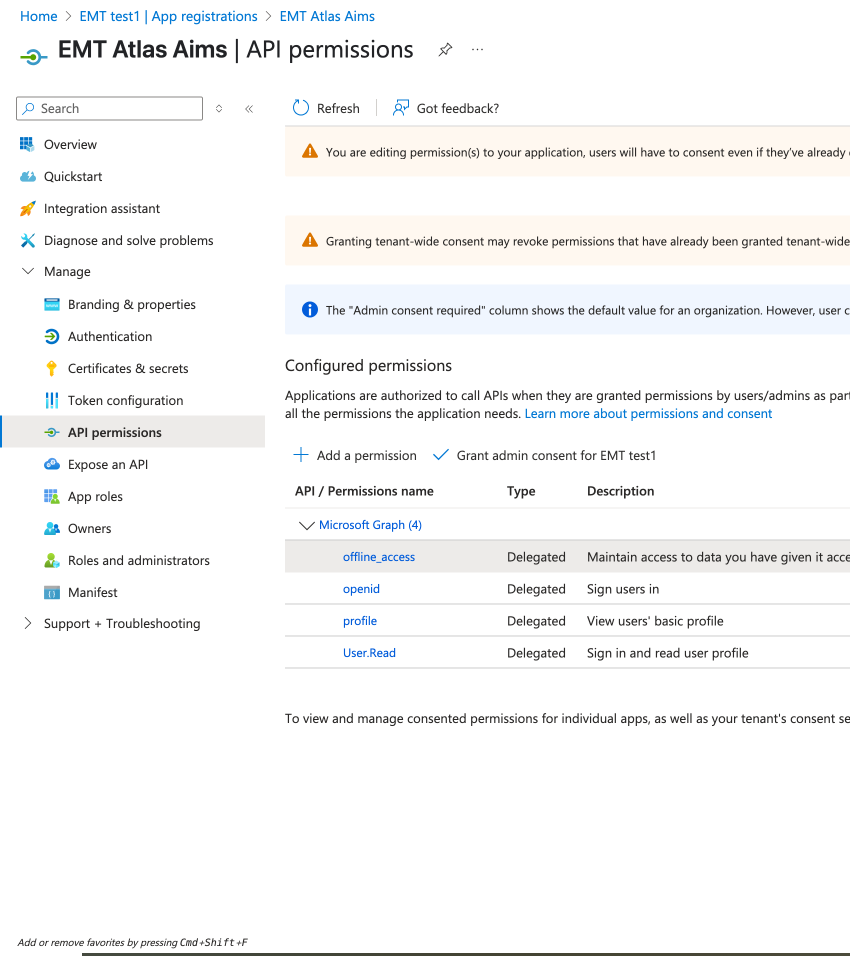Click the EMT Atlas Aims breadcrumb
The width and height of the screenshot is (850, 956).
click(x=327, y=16)
